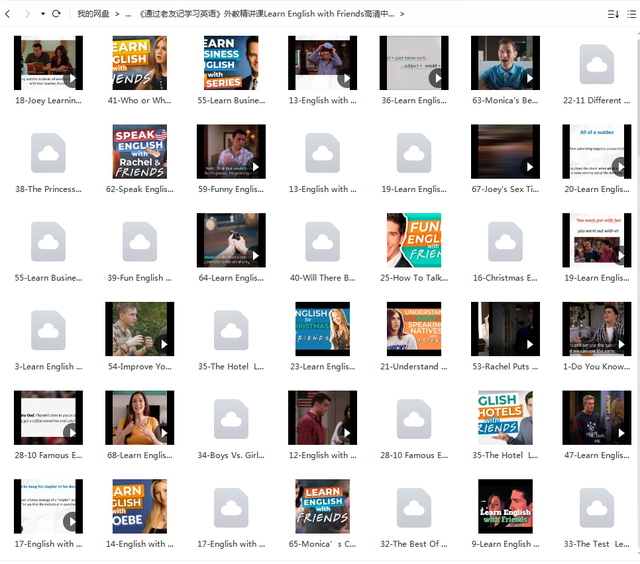This screenshot has width=640, height=564.
Task: Open the 36-Learn Englis... video thumbnail
Action: tap(414, 63)
